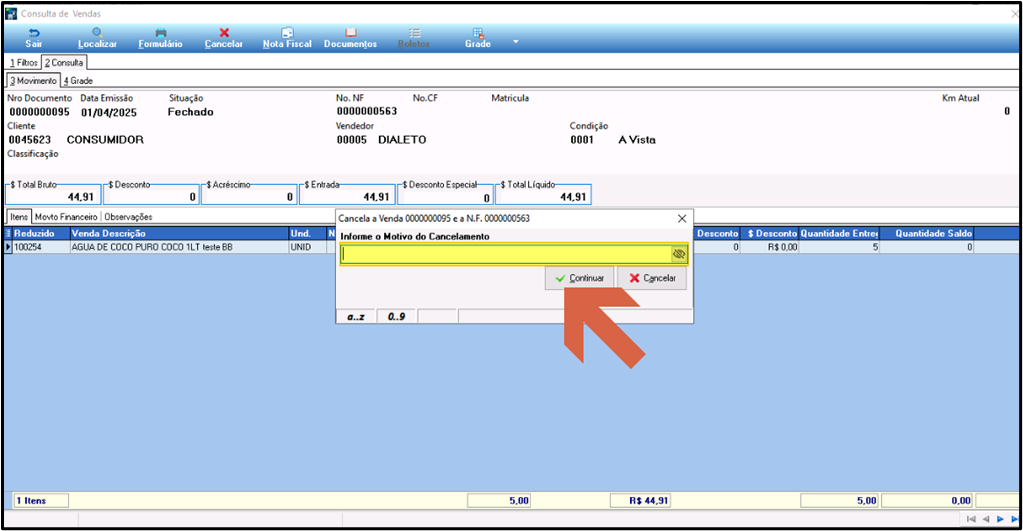The image size is (1023, 531).
Task: Switch to the 1 Filtros tab
Action: coord(23,63)
